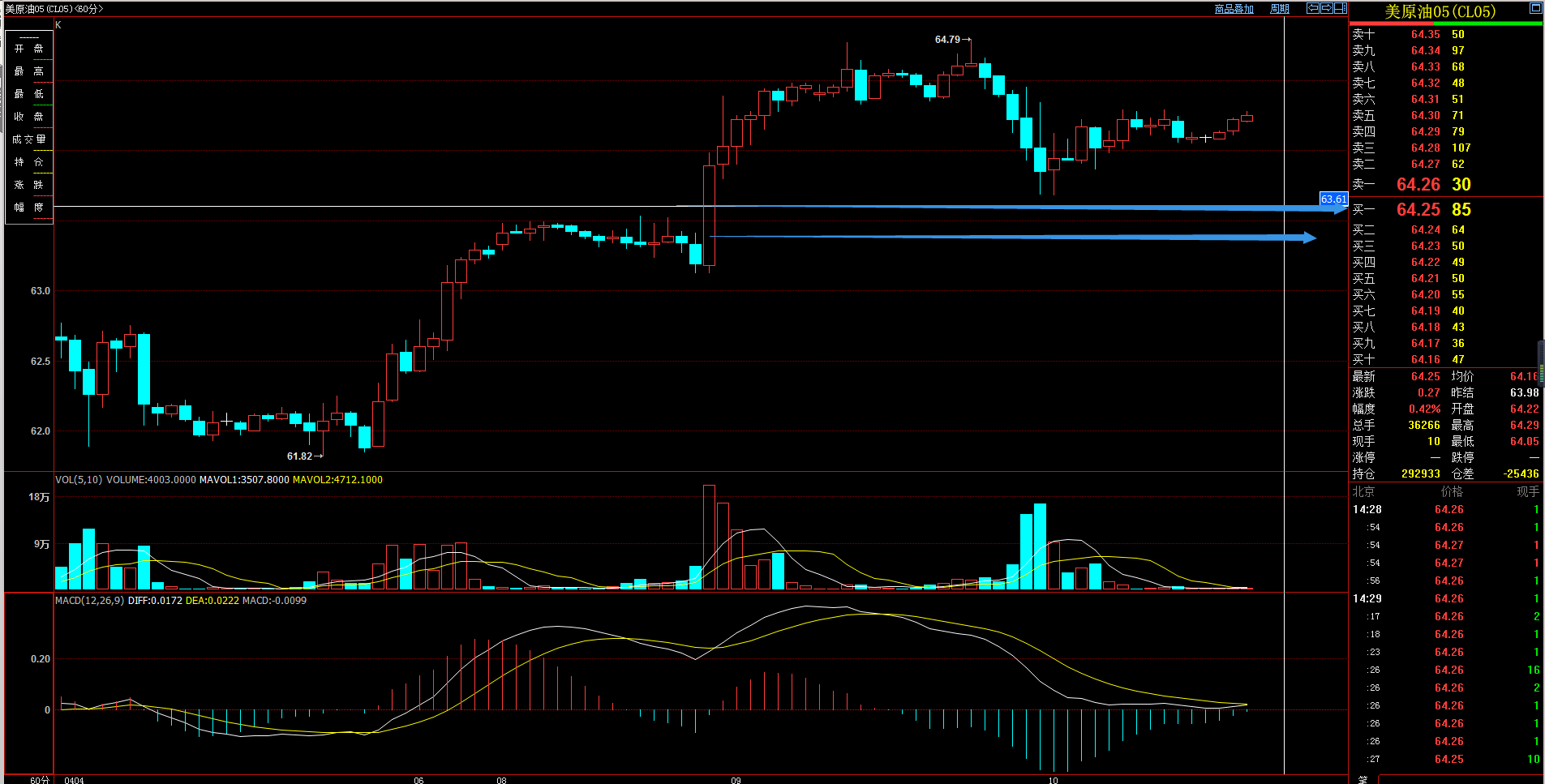Open the 周期 period link

coord(1280,9)
